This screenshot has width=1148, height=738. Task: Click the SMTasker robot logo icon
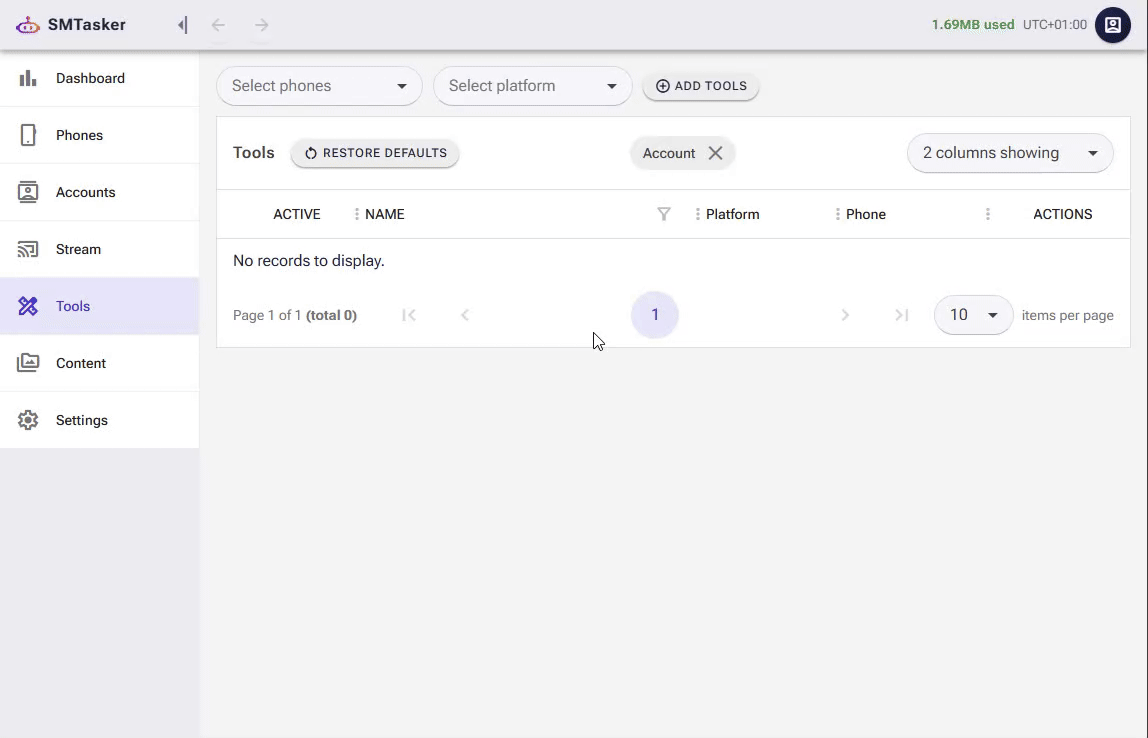(28, 25)
